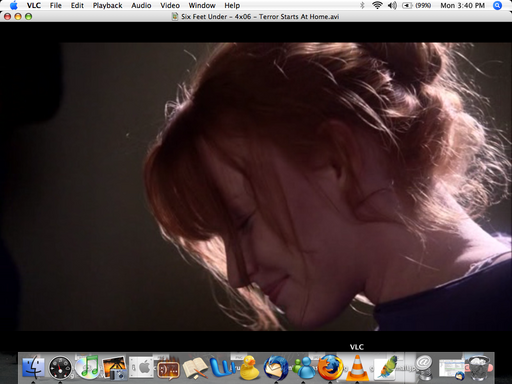Click the VLC cone icon in Dock
Image resolution: width=512 pixels, height=384 pixels.
coord(357,368)
